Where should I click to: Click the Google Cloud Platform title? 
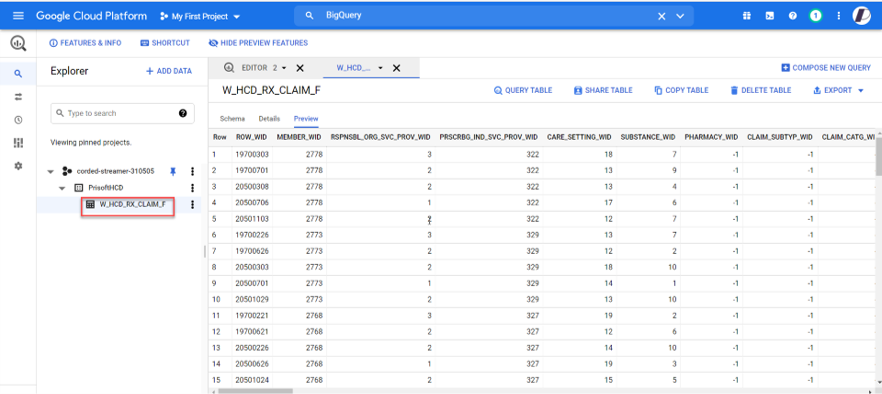click(x=92, y=16)
